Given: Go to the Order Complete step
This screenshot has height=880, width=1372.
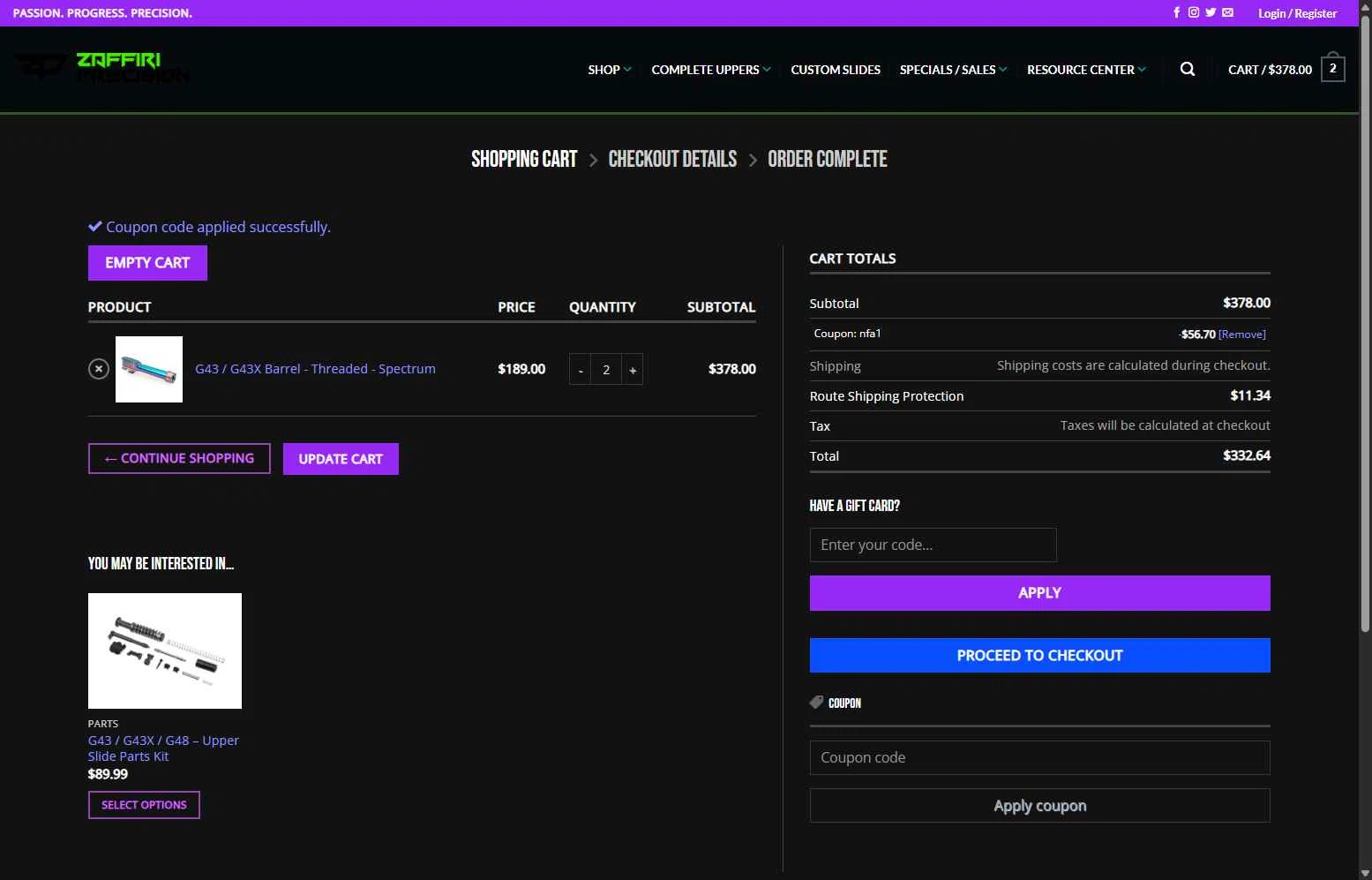Looking at the screenshot, I should click(x=828, y=159).
